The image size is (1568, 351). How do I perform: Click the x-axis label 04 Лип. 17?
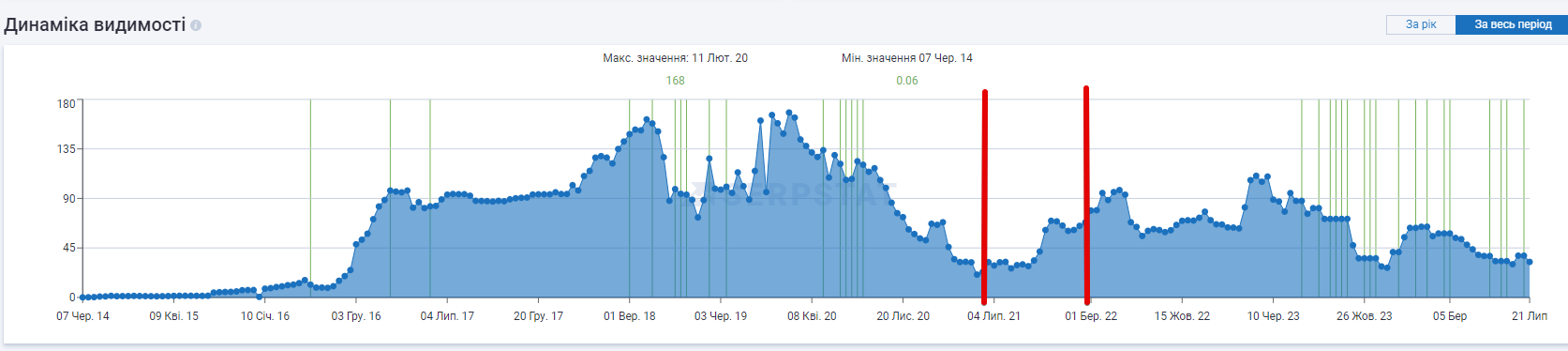pos(447,316)
